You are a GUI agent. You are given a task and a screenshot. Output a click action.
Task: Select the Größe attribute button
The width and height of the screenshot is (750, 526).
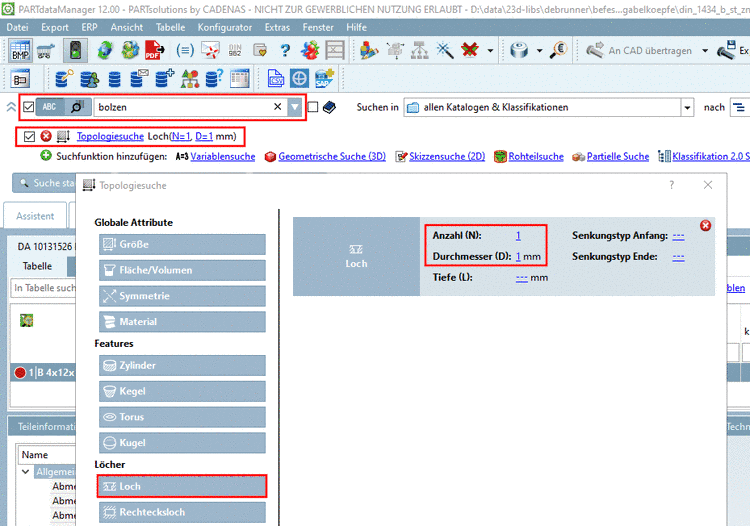coord(182,244)
